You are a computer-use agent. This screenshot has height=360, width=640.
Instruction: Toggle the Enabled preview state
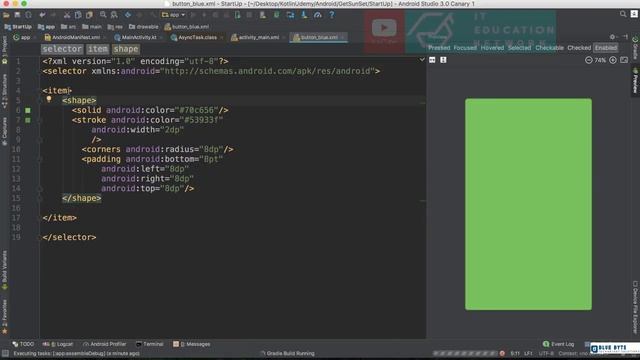tap(606, 48)
